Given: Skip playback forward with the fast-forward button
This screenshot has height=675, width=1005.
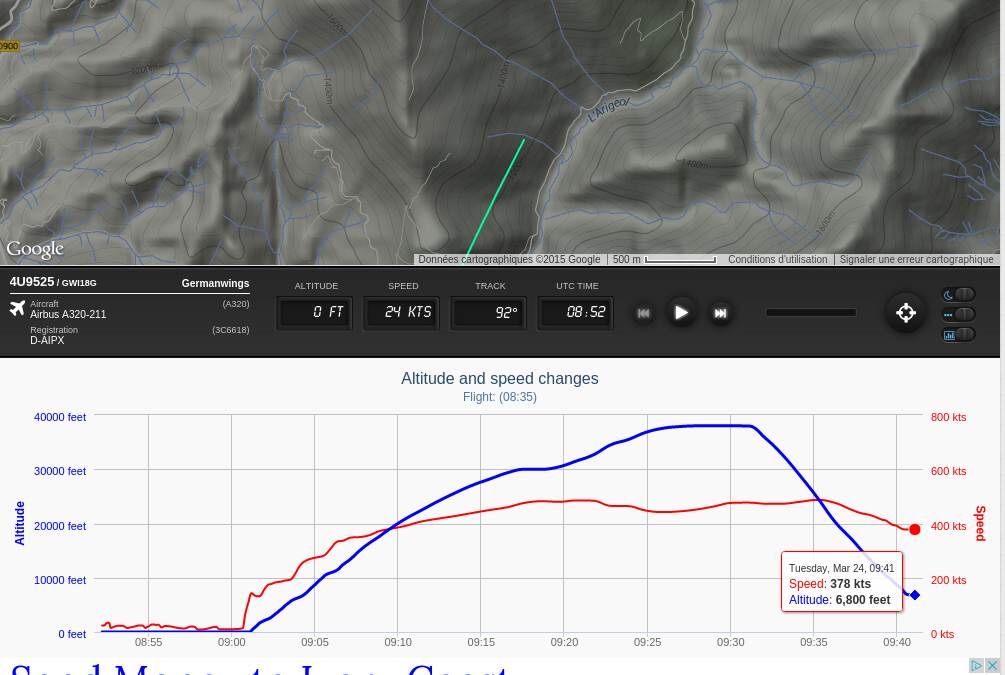Looking at the screenshot, I should pyautogui.click(x=720, y=313).
